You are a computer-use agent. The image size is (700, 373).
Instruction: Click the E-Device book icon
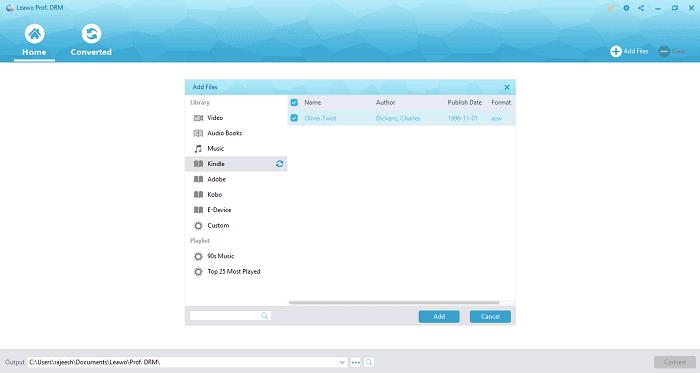[x=198, y=210]
